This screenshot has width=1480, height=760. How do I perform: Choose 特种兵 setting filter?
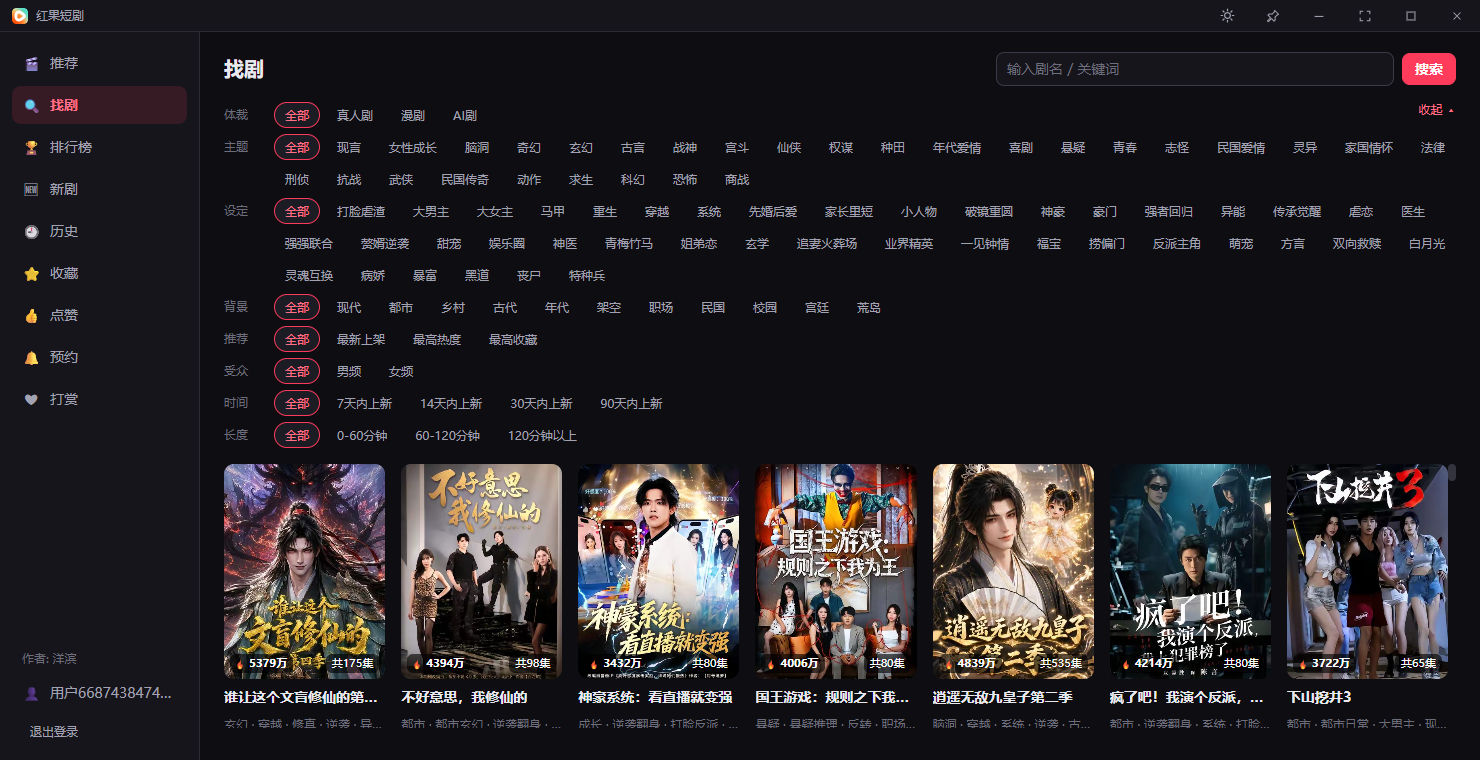coord(587,276)
